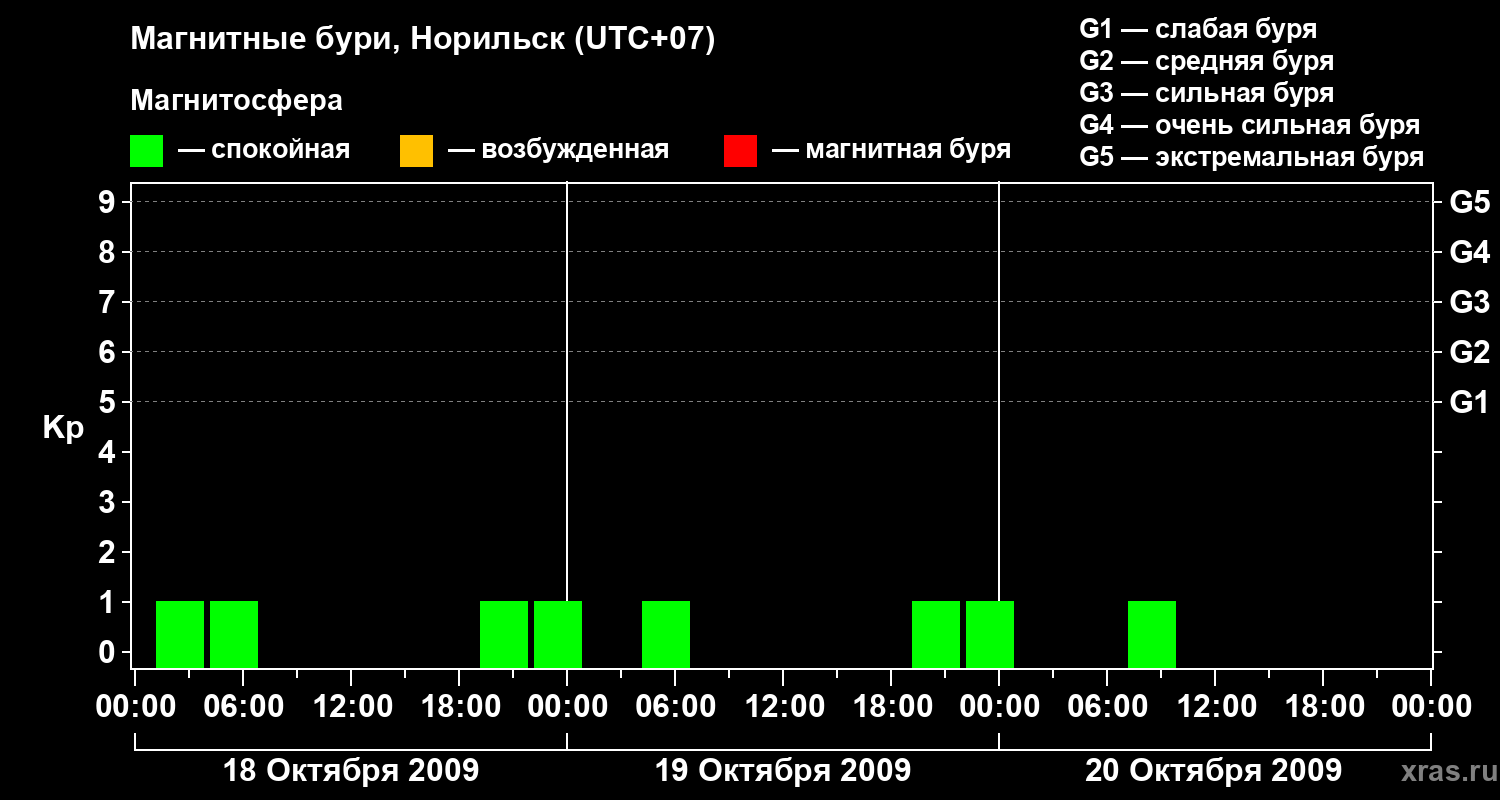Click the Kp axis value '8'
This screenshot has height=800, width=1500.
tap(107, 252)
